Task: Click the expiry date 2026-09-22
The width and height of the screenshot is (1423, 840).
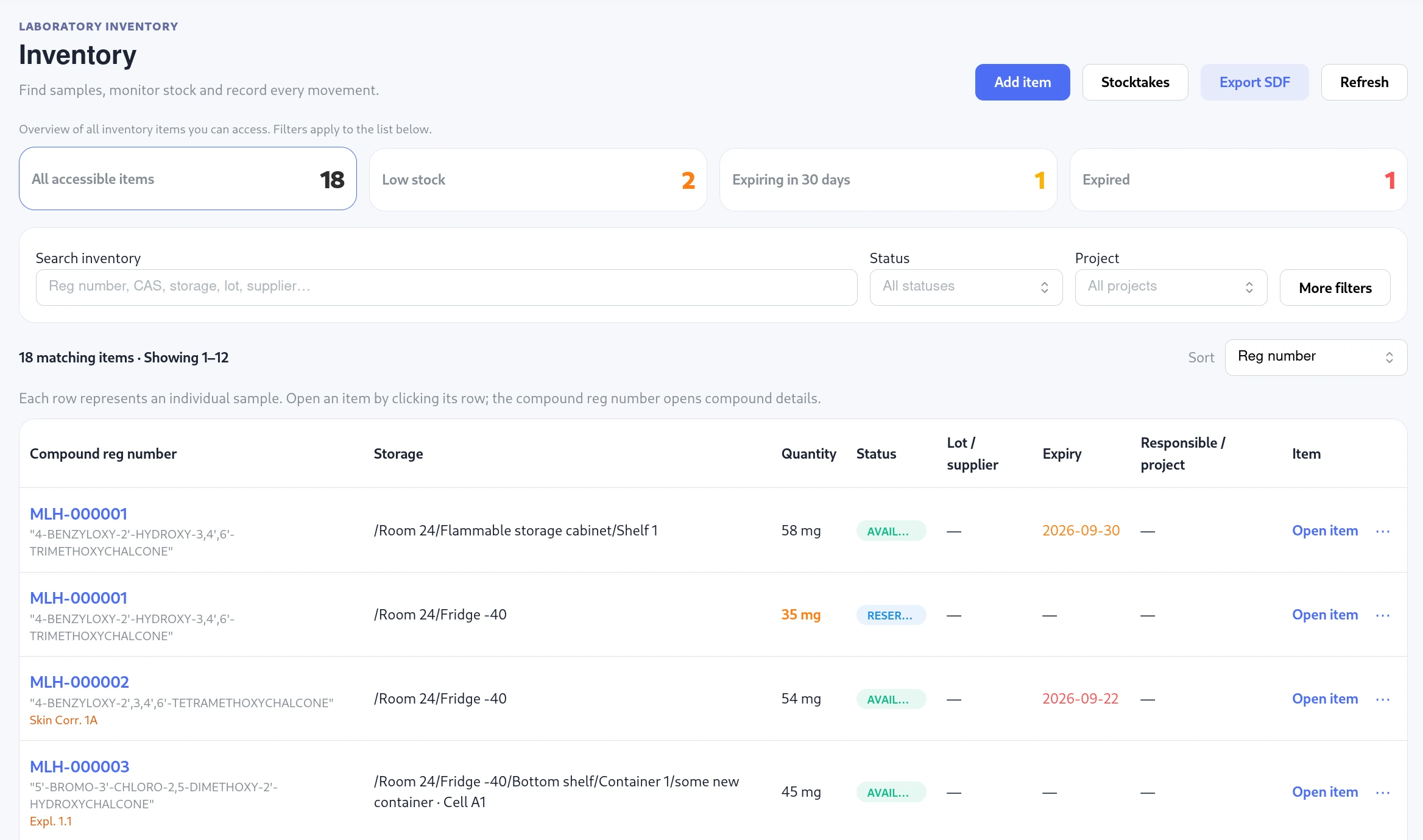Action: (x=1080, y=699)
